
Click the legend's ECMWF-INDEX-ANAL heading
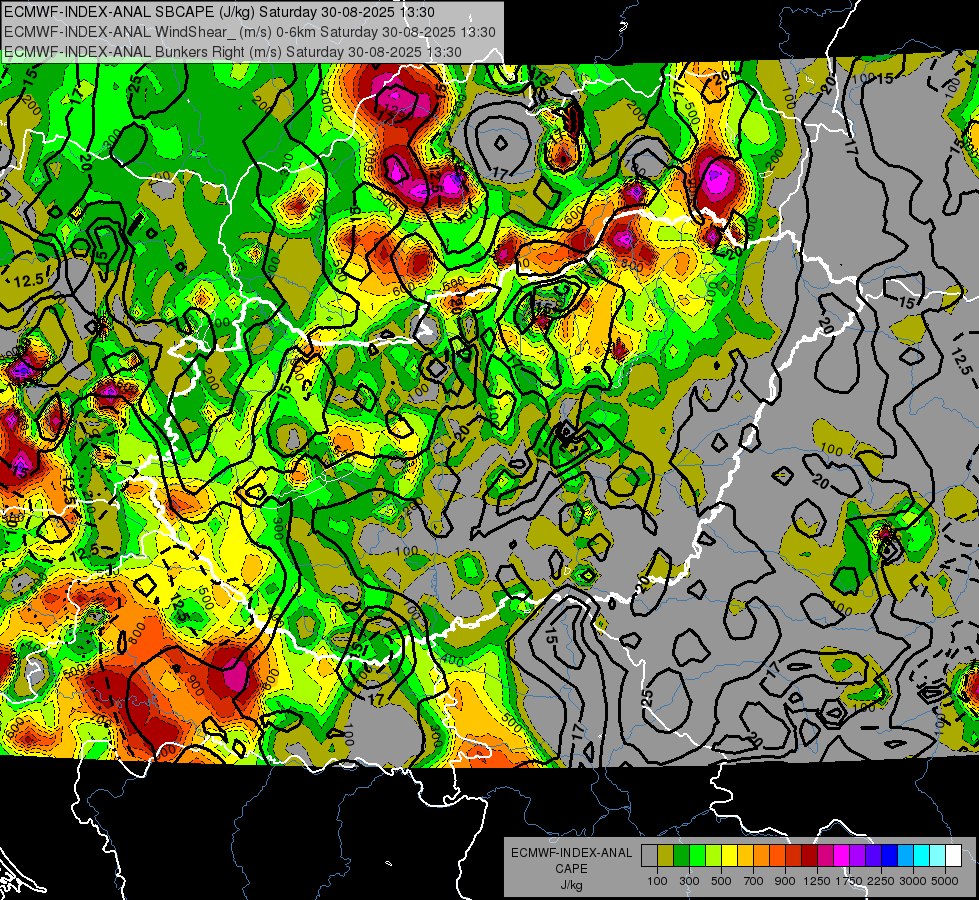571,853
